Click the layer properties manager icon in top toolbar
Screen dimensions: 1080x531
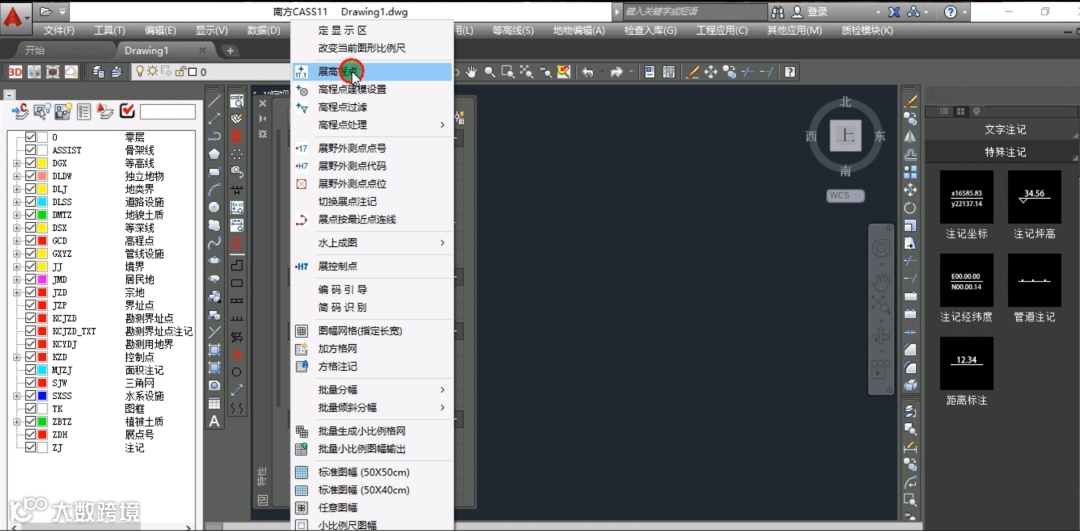click(98, 72)
